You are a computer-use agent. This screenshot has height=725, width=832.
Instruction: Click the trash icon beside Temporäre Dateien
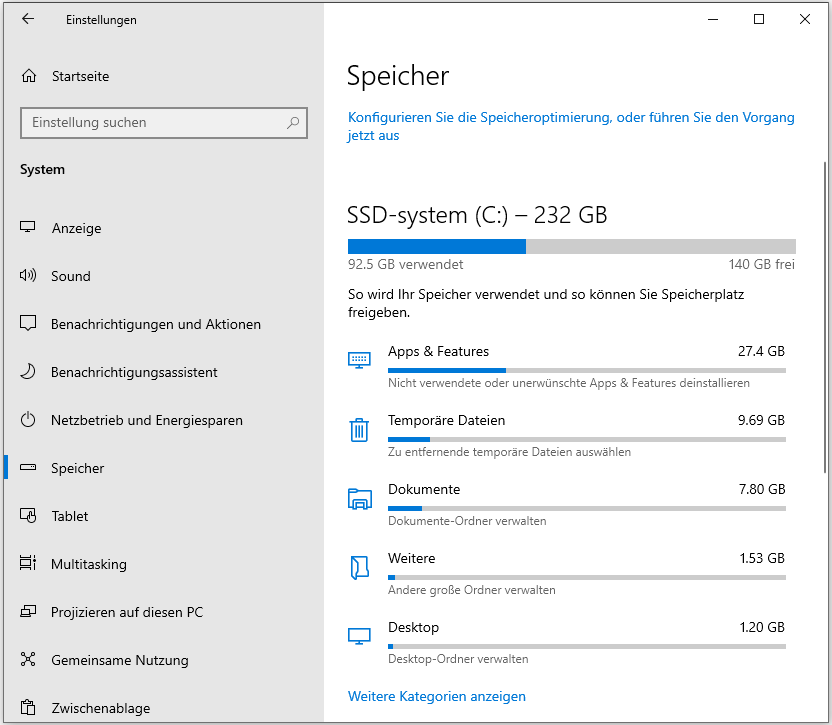(359, 430)
